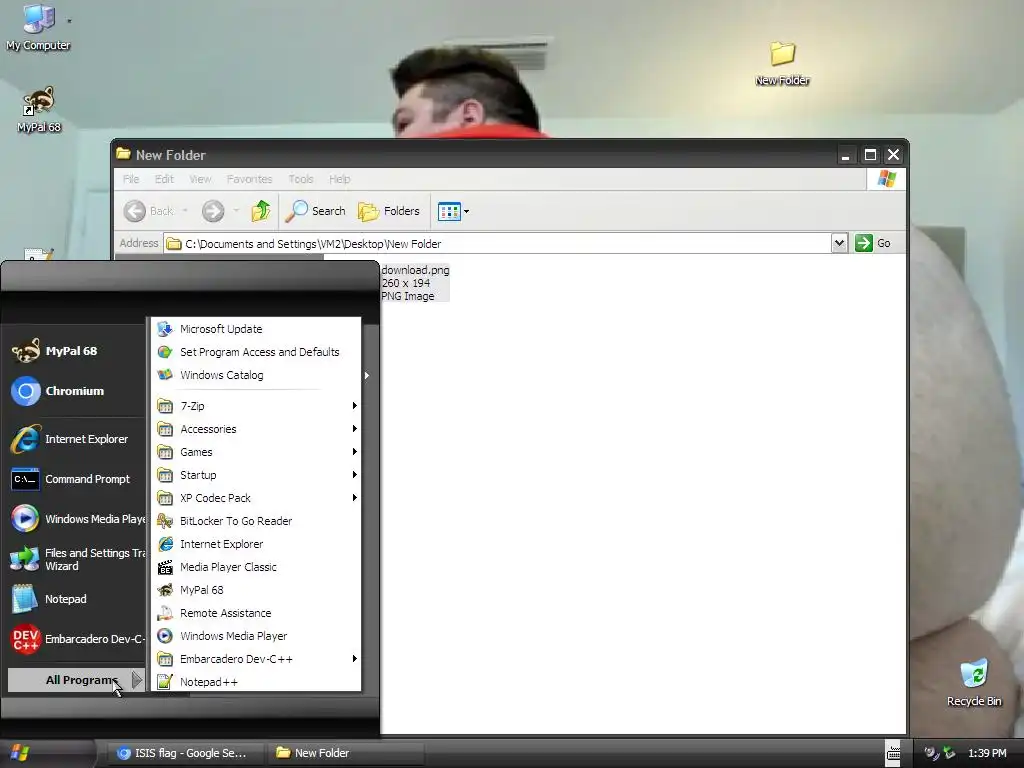Start Remote Assistance
Viewport: 1024px width, 768px height.
point(256,613)
